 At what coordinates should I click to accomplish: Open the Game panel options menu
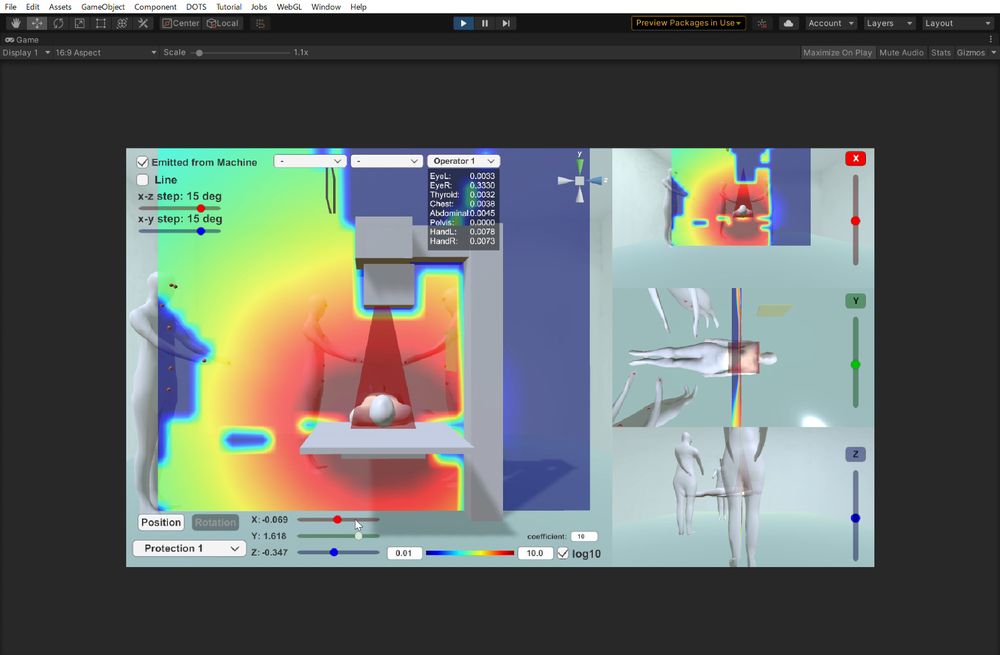coord(990,39)
